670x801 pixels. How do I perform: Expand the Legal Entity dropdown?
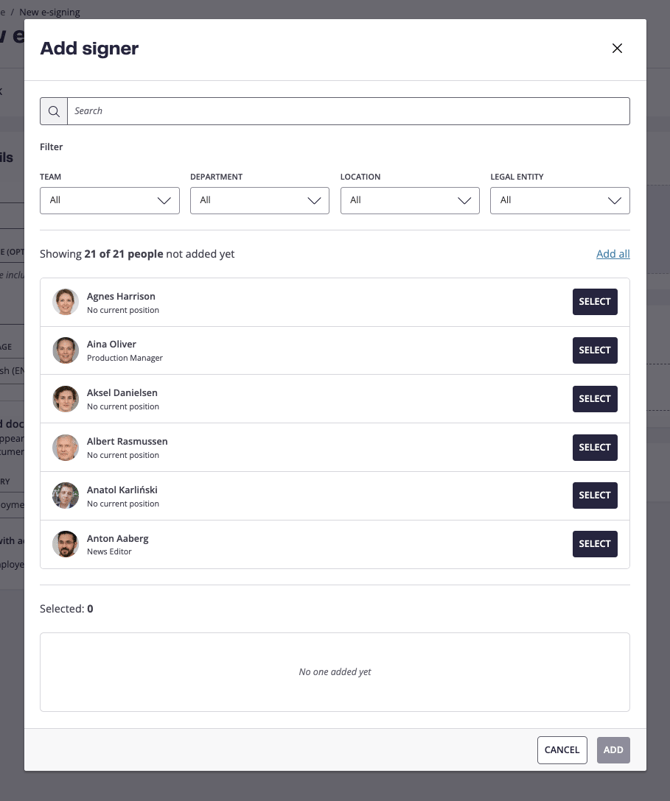560,200
